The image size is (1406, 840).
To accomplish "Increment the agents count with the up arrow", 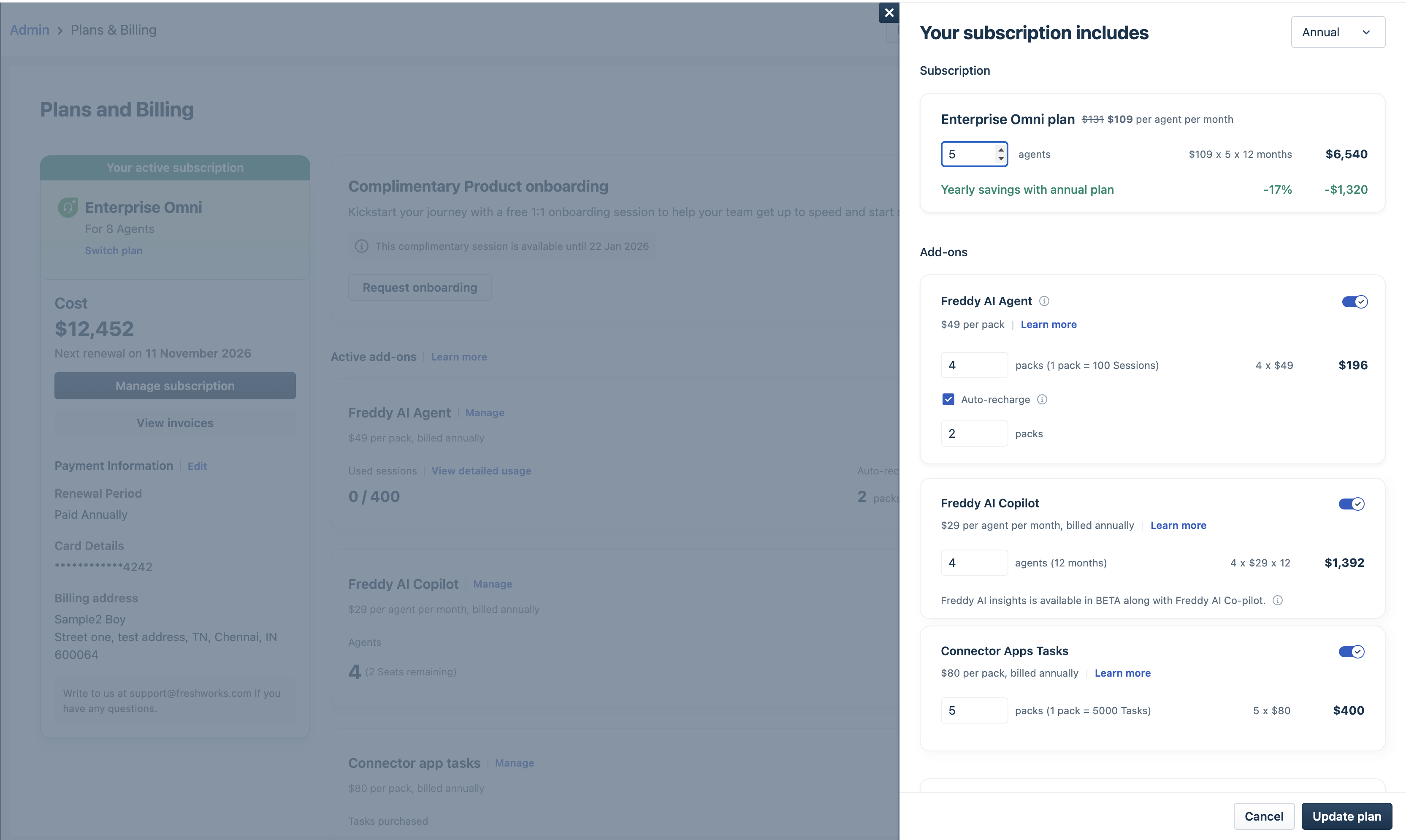I will [x=1001, y=149].
